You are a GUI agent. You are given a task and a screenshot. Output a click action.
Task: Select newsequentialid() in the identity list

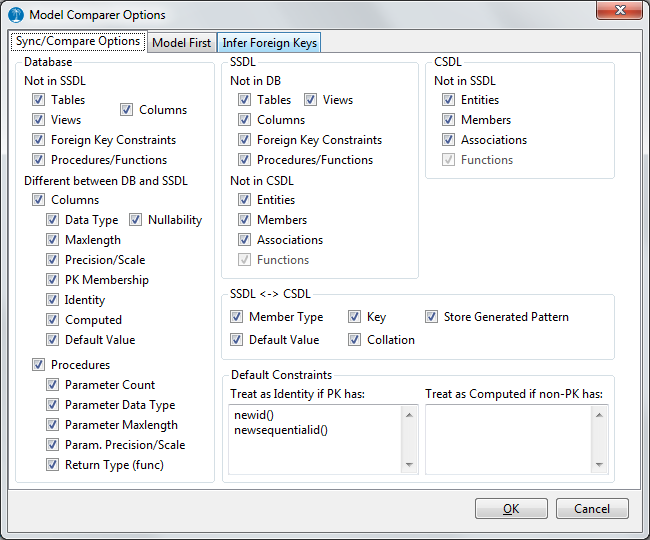(280, 430)
